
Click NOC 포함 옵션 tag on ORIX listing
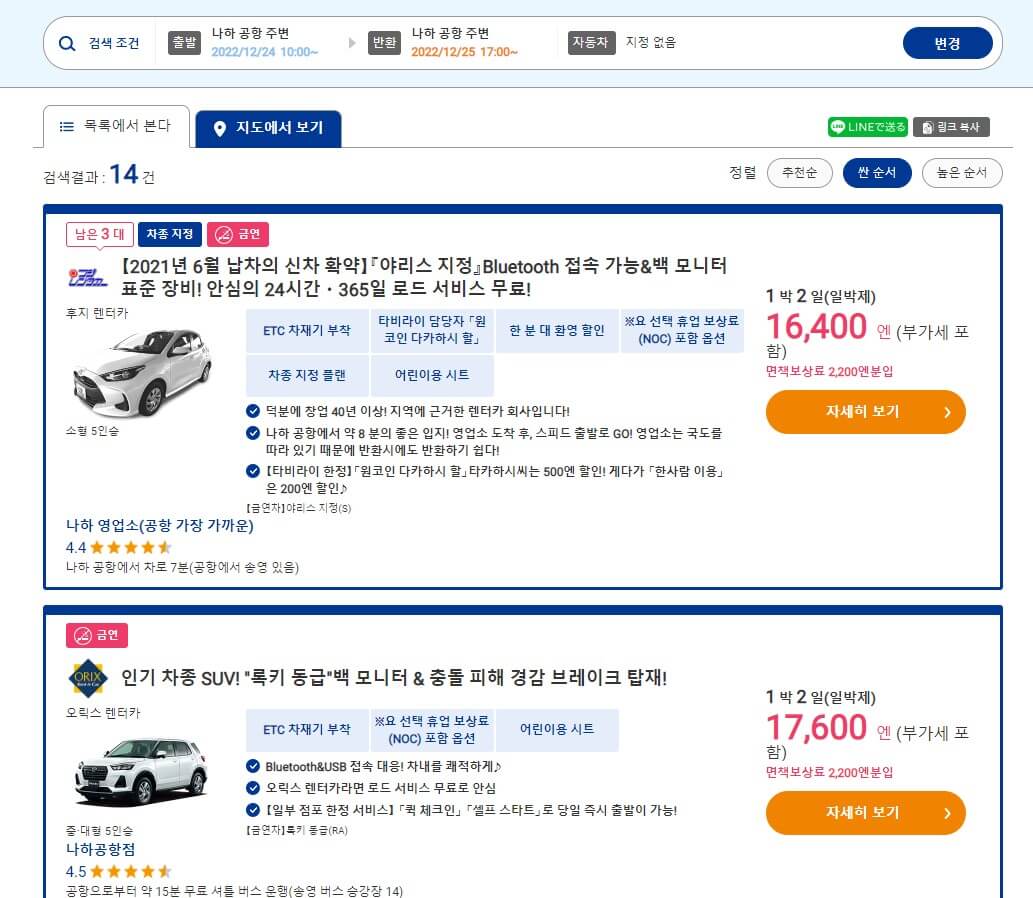tap(432, 730)
